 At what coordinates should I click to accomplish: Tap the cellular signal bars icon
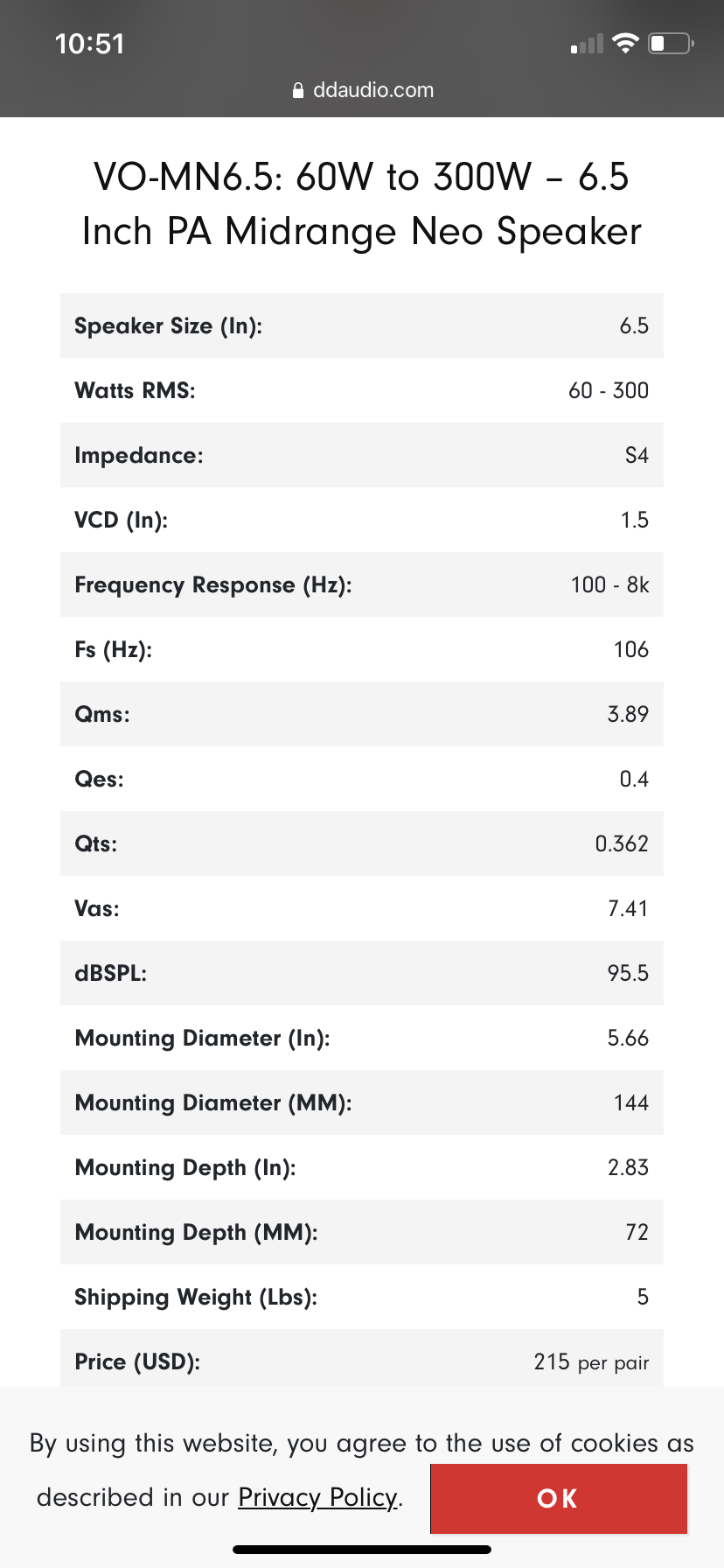(587, 44)
